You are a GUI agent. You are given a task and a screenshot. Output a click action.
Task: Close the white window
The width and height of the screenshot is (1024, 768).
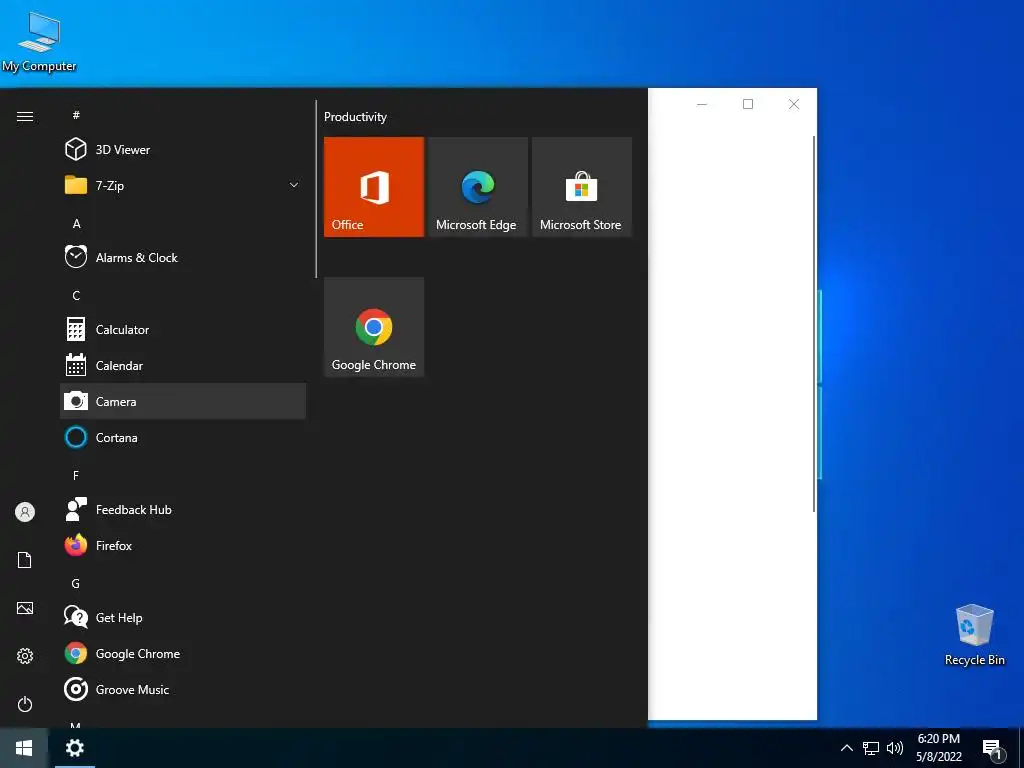coord(793,104)
